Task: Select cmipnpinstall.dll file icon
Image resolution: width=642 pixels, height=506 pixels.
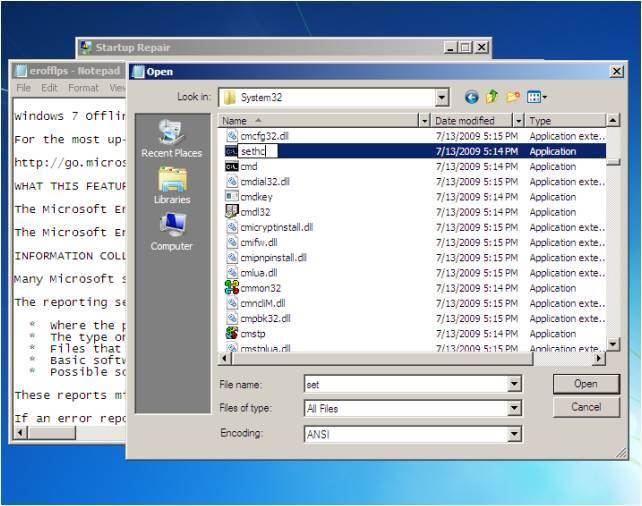Action: click(232, 257)
